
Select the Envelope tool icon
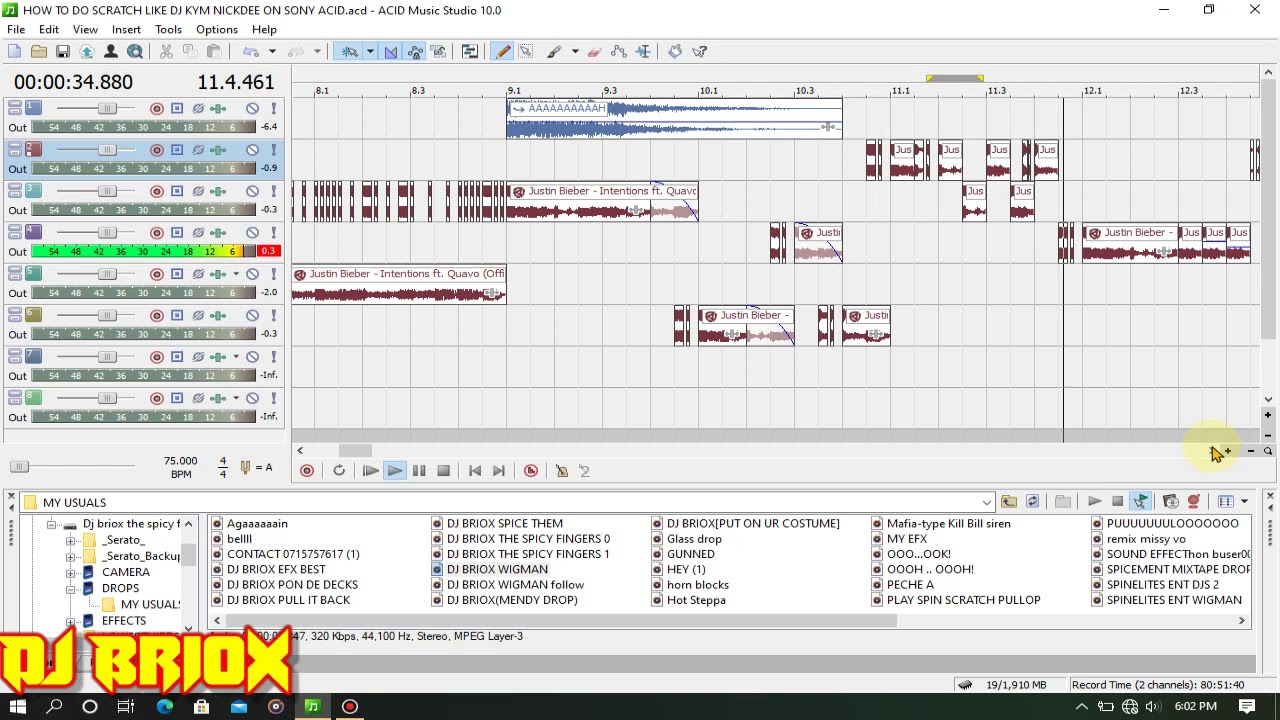tap(619, 51)
